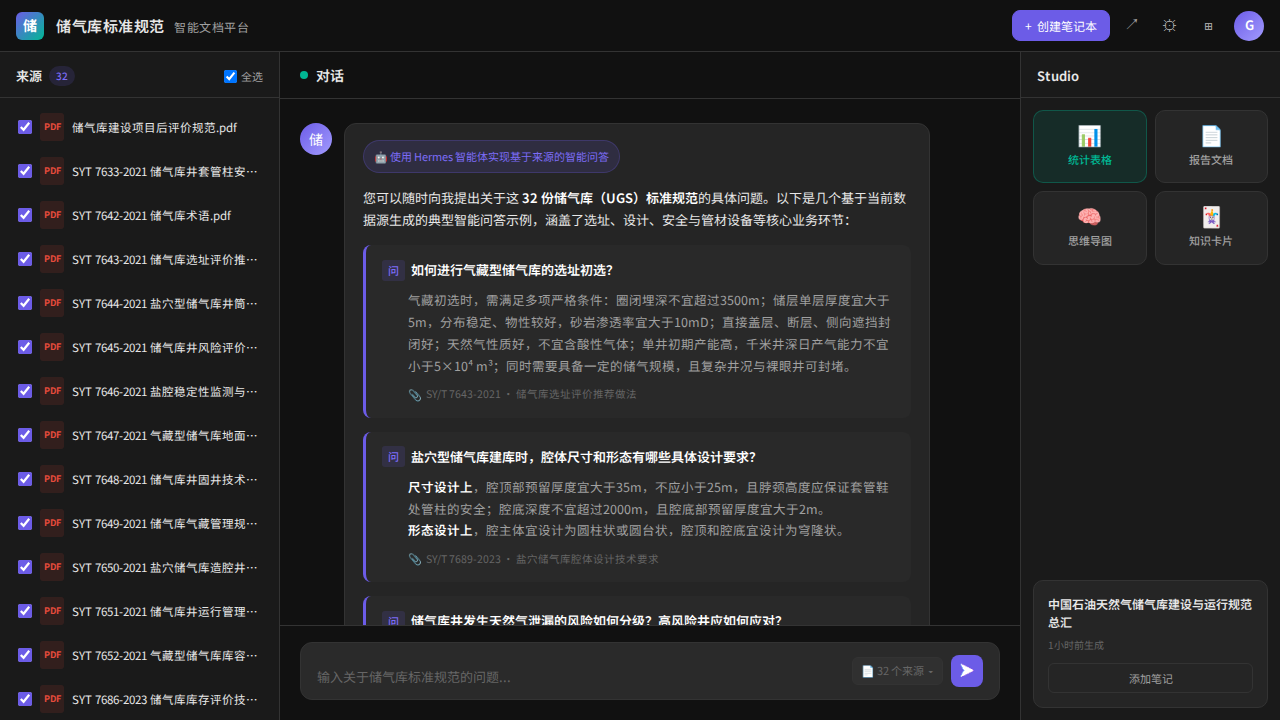Click PDF icon of SYT 7646-2021 file
This screenshot has width=1280, height=720.
coord(52,391)
